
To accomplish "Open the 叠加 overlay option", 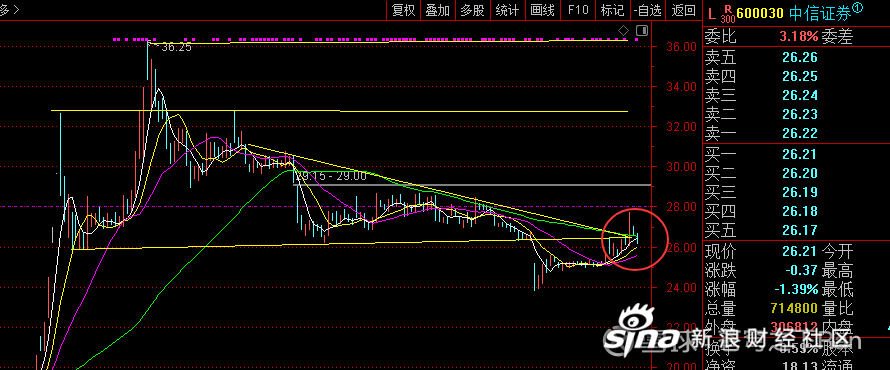I will pyautogui.click(x=438, y=10).
